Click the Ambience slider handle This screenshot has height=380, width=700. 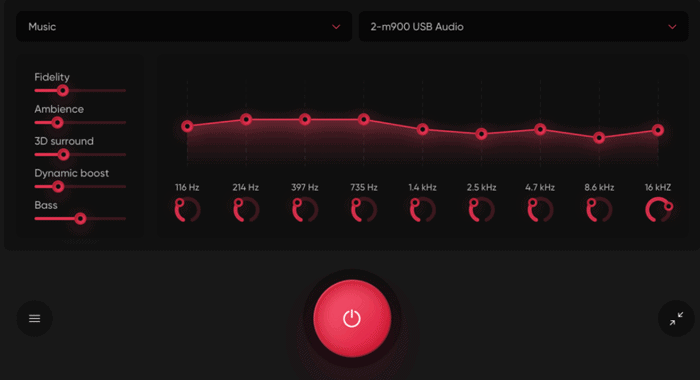[57, 122]
